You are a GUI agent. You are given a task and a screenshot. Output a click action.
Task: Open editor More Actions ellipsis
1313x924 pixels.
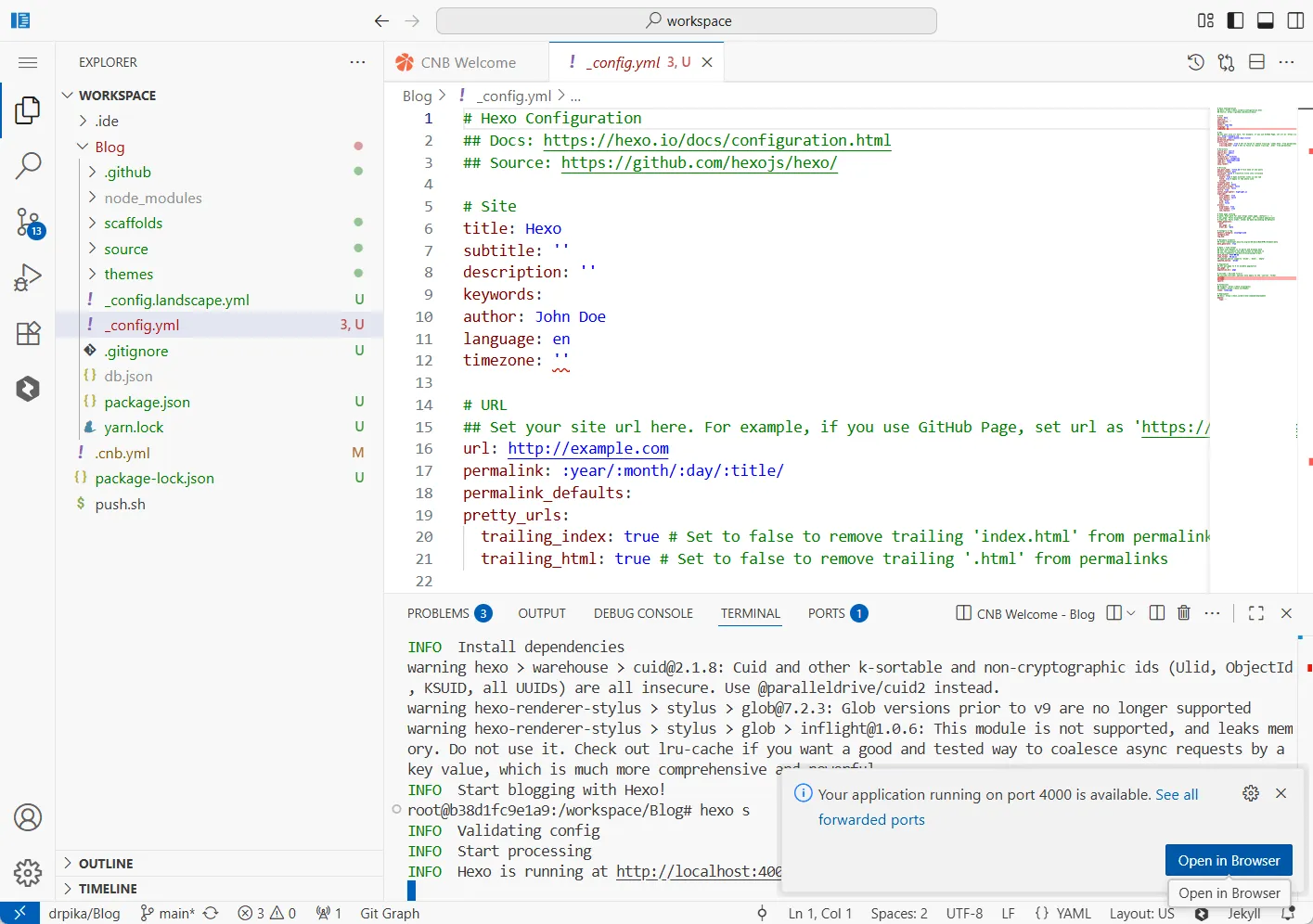click(x=1286, y=62)
